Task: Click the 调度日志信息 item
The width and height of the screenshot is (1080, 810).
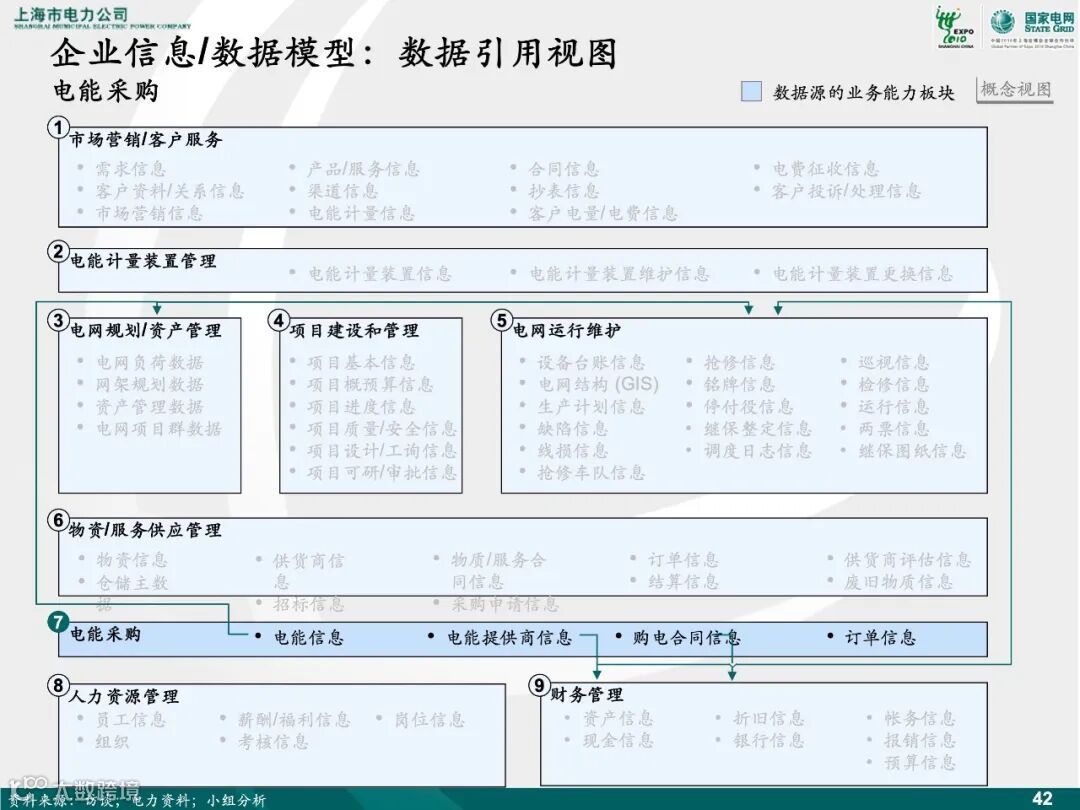Action: coord(758,450)
